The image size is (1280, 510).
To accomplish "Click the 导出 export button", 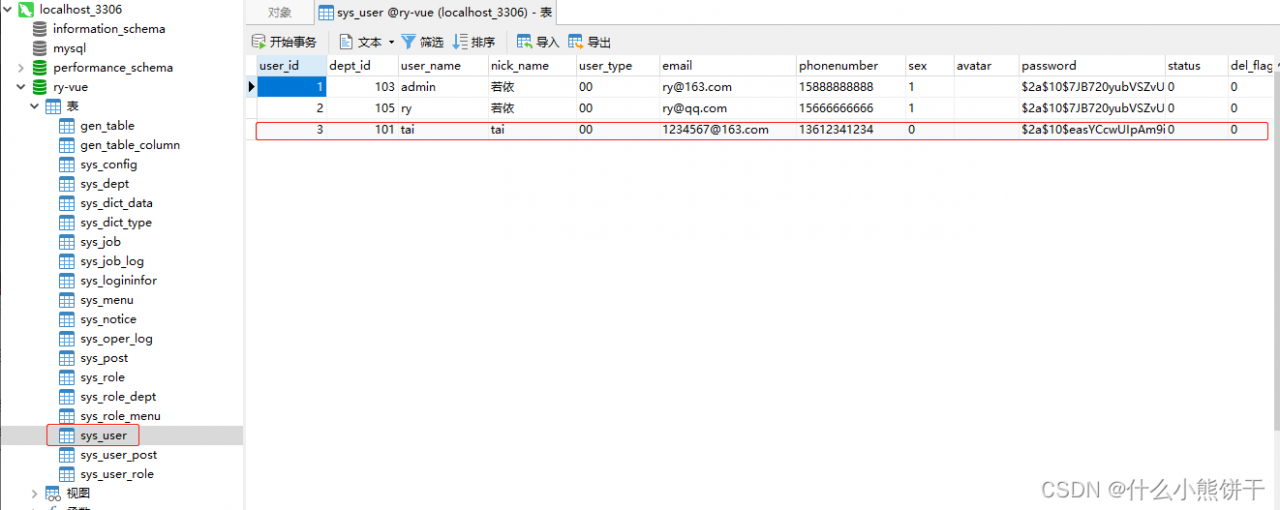I will tap(589, 42).
